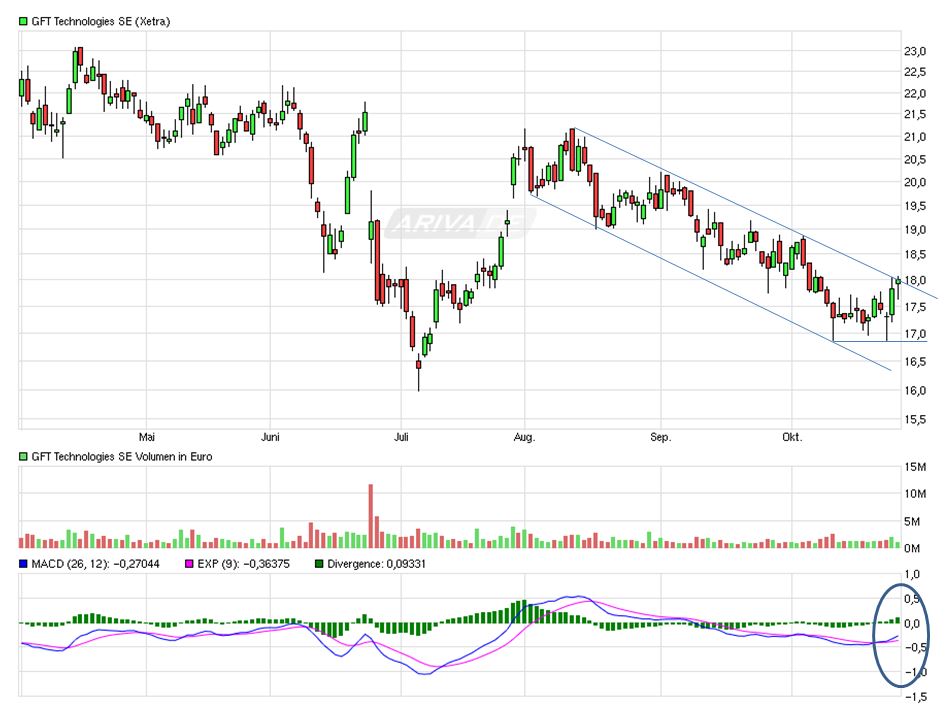951x714 pixels.
Task: Click the magenta EXP legend swatch
Action: point(189,564)
